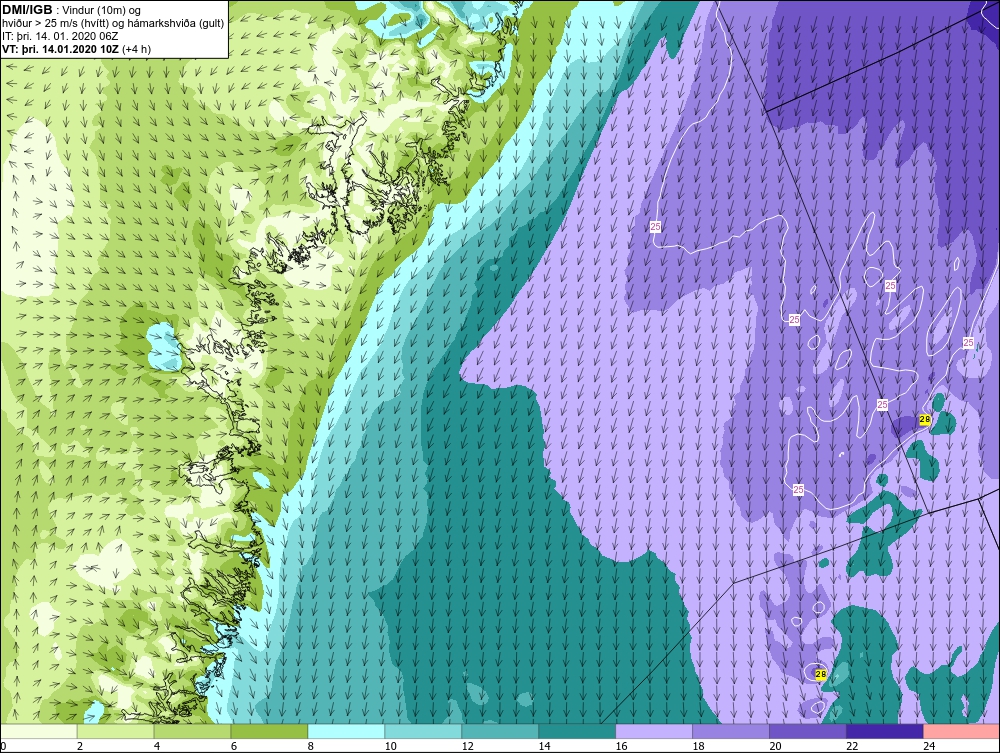Click the 14–16 m/s dark teal legend swatch
This screenshot has height=753, width=1000.
point(577,731)
